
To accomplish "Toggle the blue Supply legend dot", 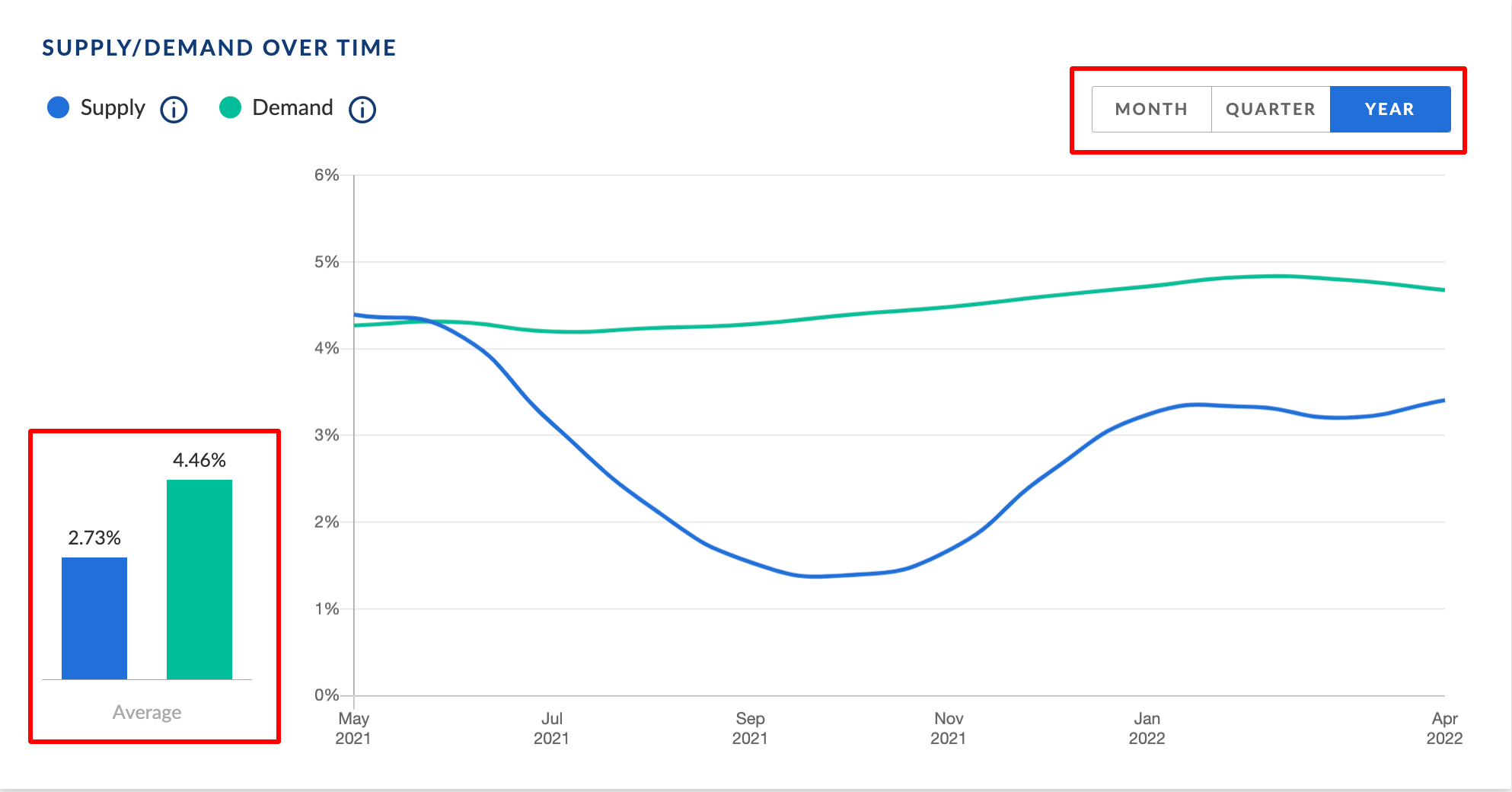I will [59, 107].
